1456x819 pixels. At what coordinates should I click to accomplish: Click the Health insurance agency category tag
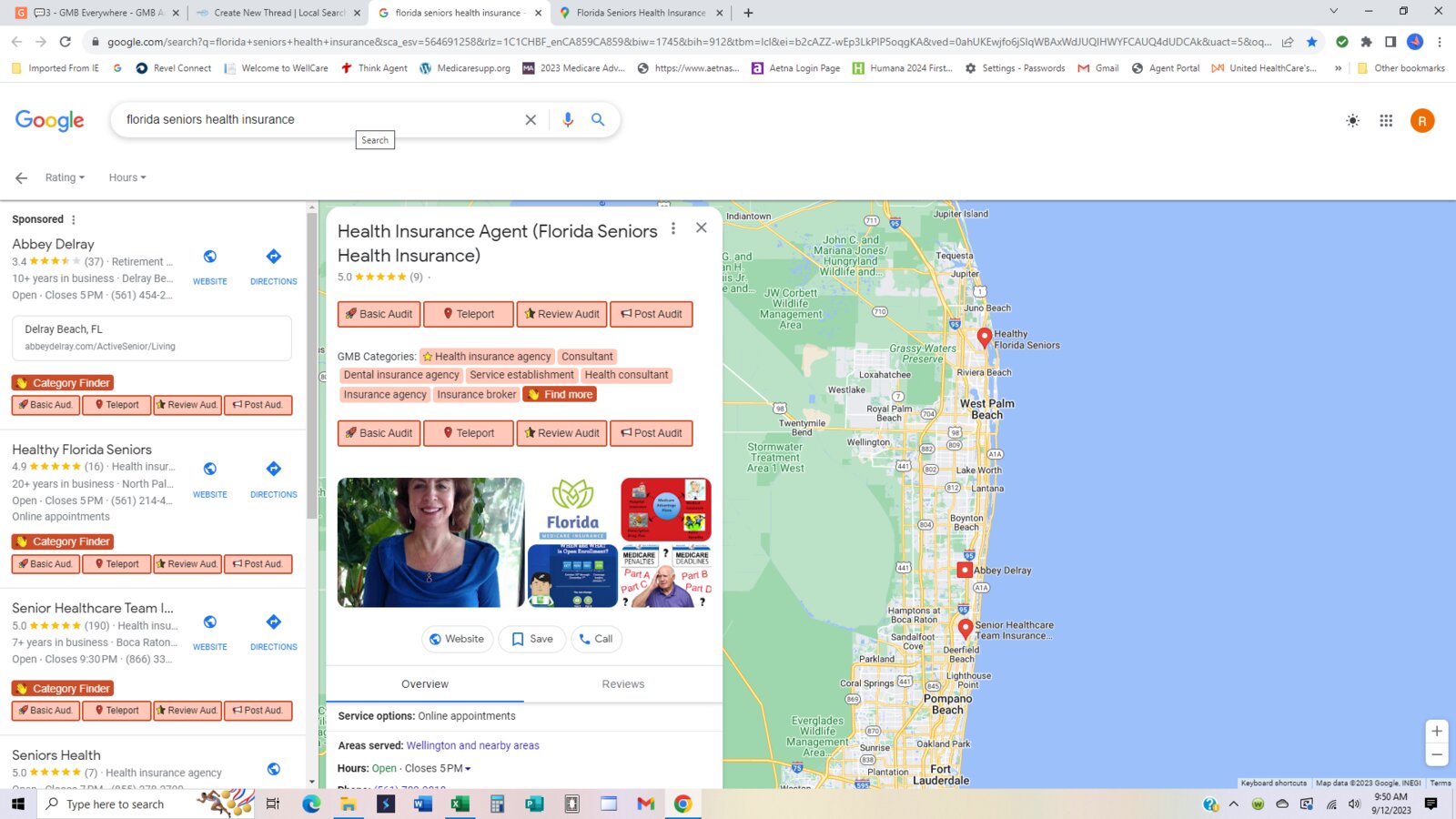pyautogui.click(x=487, y=357)
